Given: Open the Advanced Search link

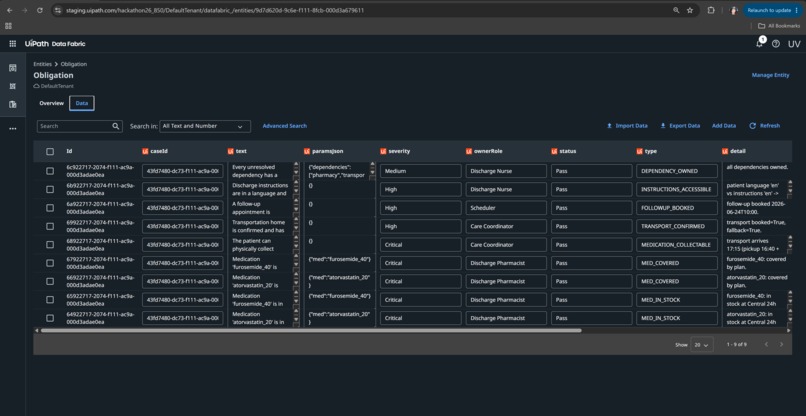Looking at the screenshot, I should tap(285, 126).
